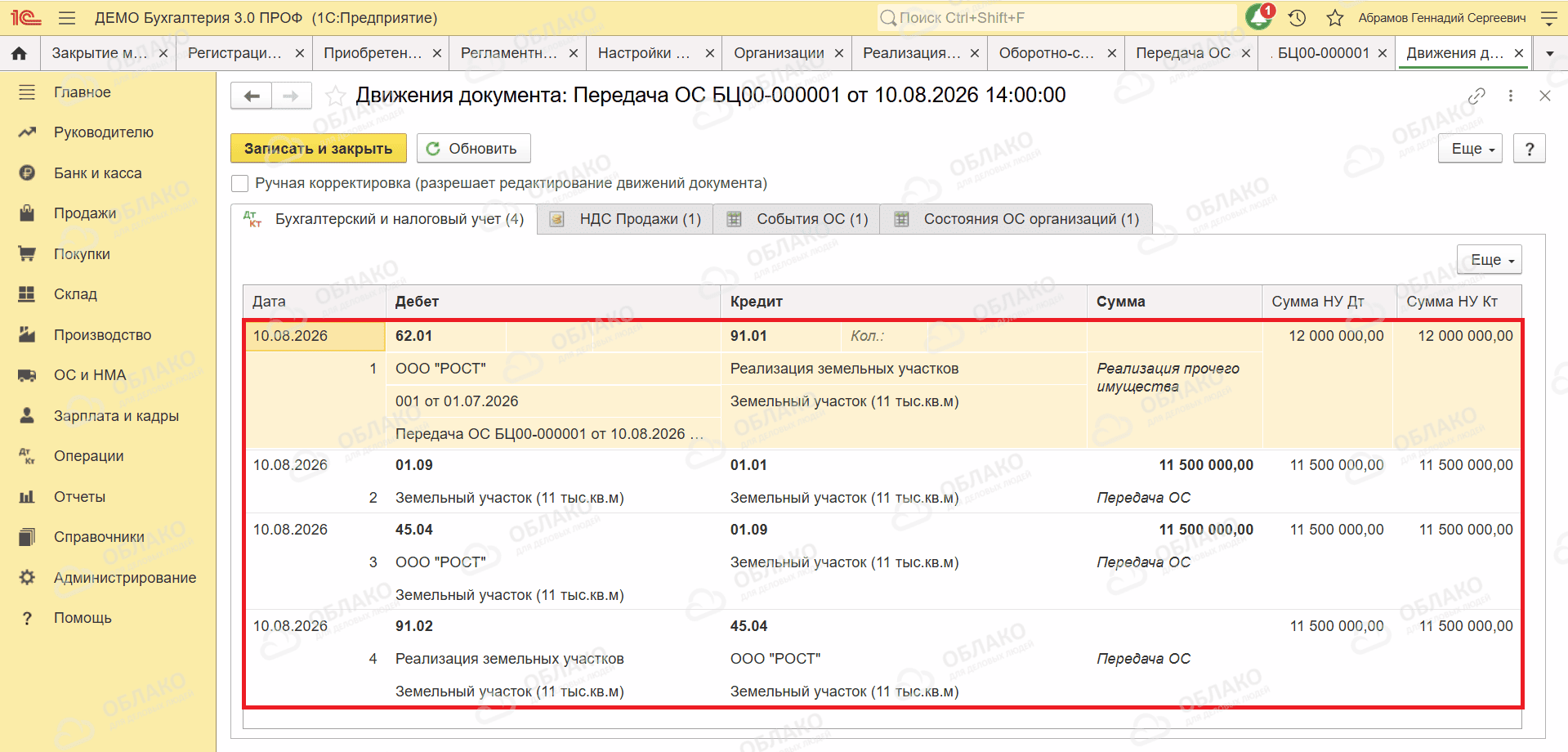This screenshot has height=752, width=1568.
Task: Switch to the События ОС tab
Action: pos(797,219)
